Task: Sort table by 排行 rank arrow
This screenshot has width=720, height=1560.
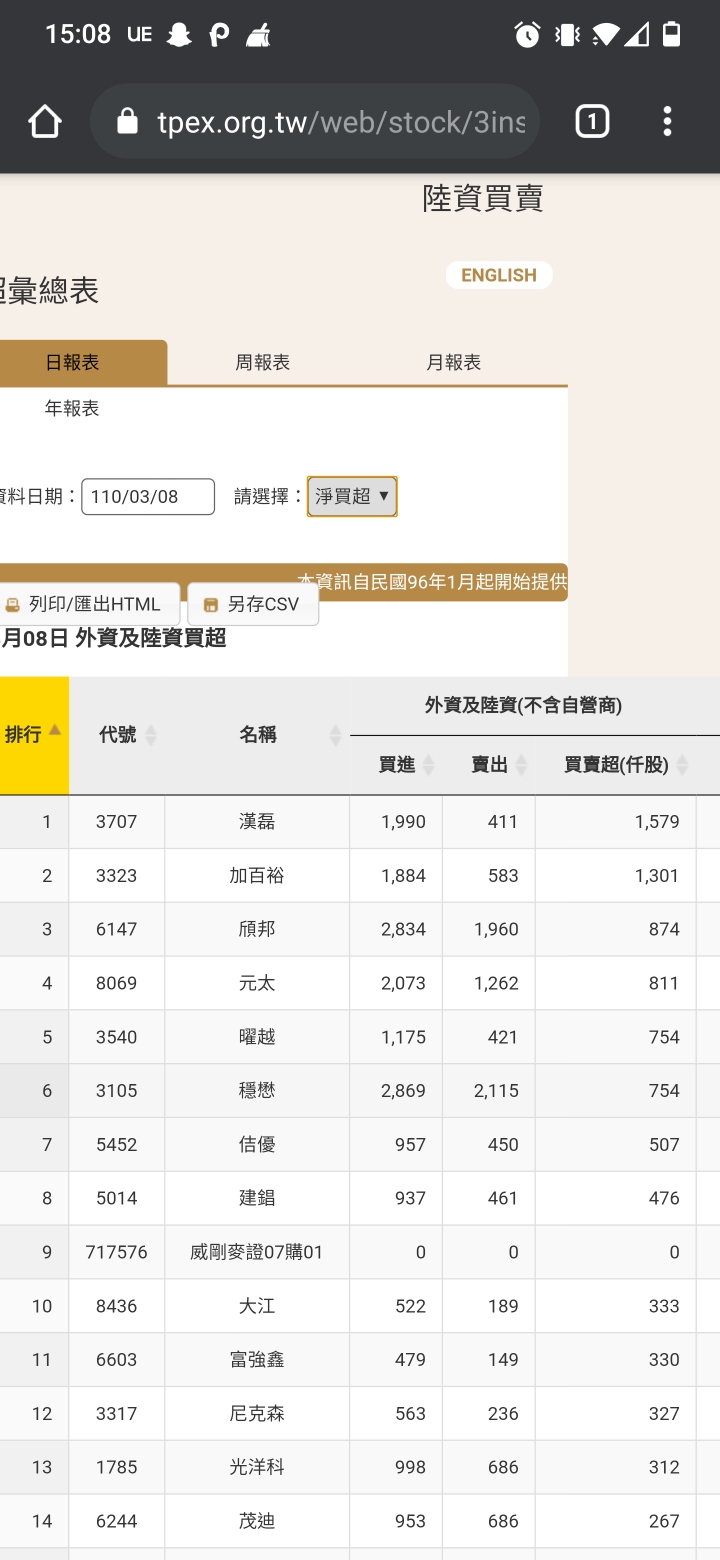Action: pos(55,731)
